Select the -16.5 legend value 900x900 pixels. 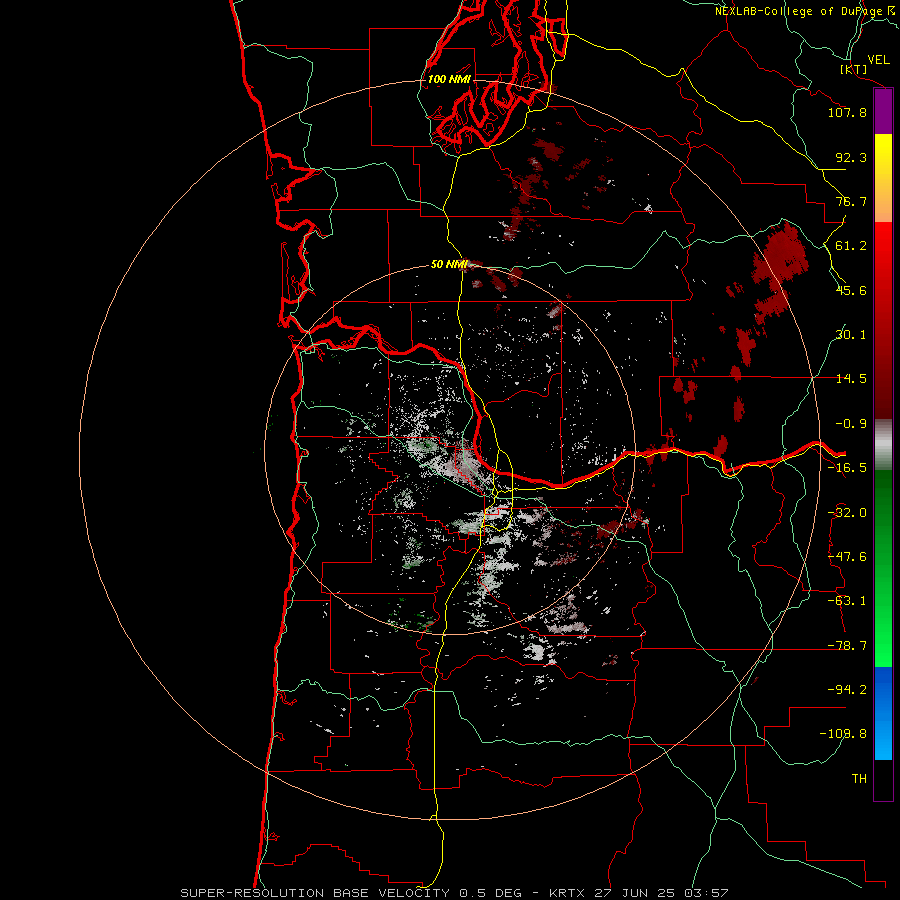click(x=847, y=468)
